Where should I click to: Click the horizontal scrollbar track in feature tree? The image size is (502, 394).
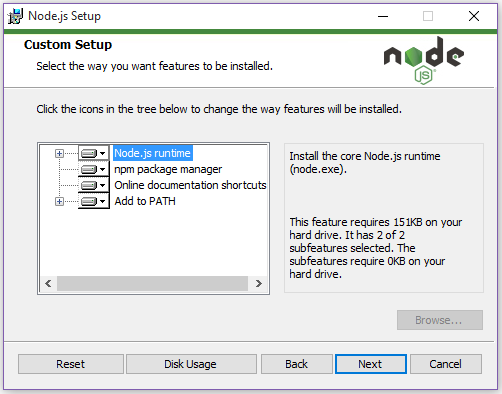point(152,284)
